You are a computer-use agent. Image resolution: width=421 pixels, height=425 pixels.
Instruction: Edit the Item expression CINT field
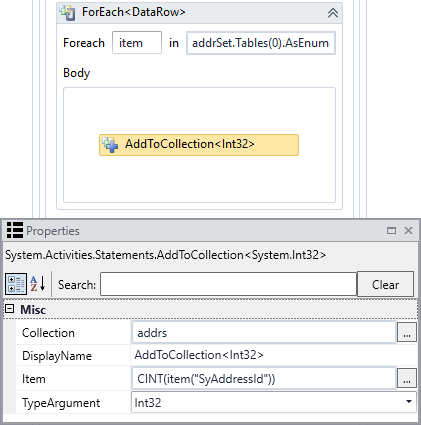[x=264, y=378]
